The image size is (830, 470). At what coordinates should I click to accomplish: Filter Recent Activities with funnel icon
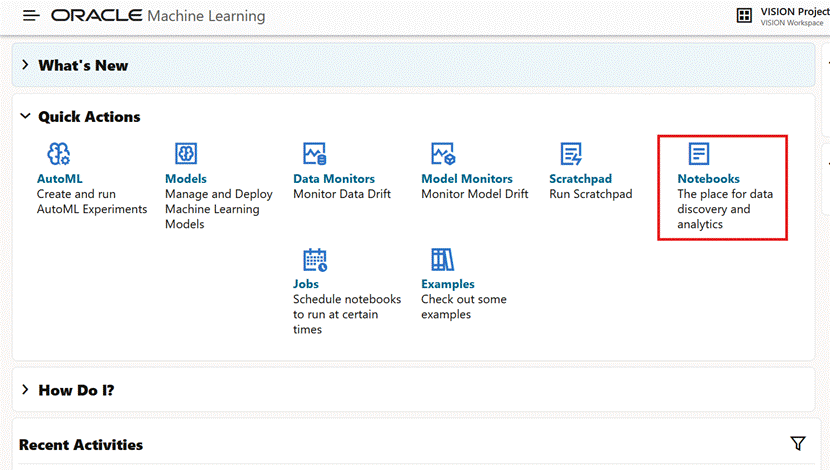click(x=797, y=443)
